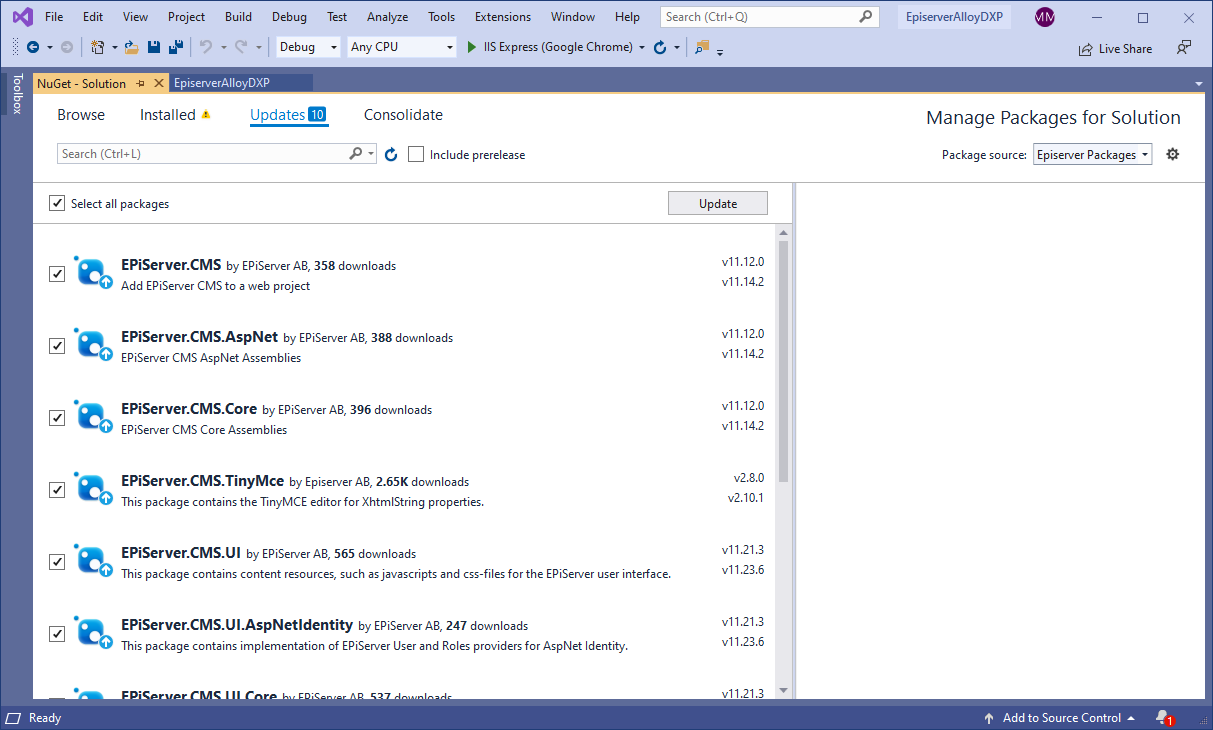Open the notifications bell in status bar
1213x730 pixels.
point(1163,718)
